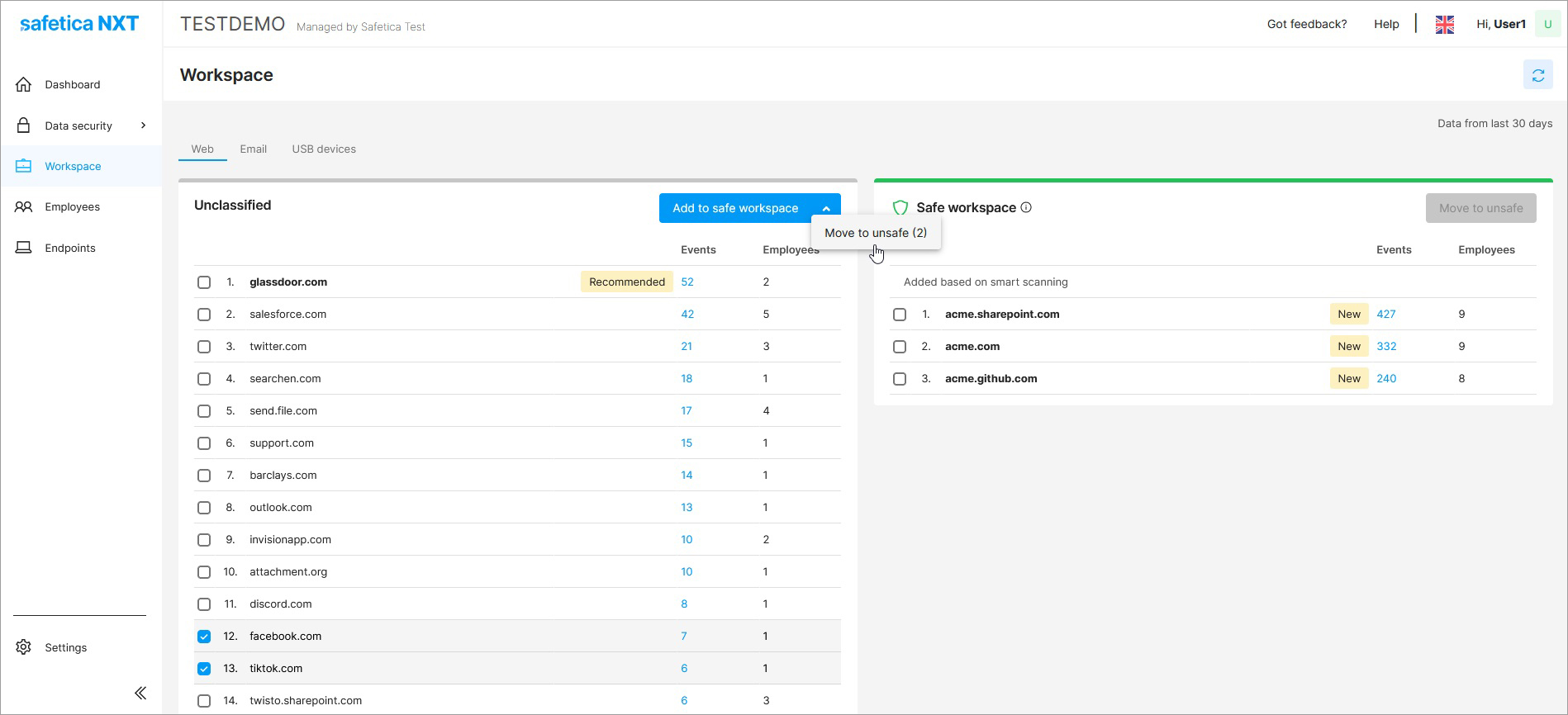Image resolution: width=1568 pixels, height=715 pixels.
Task: Click Employees column header in Safe workspace
Action: 1486,250
